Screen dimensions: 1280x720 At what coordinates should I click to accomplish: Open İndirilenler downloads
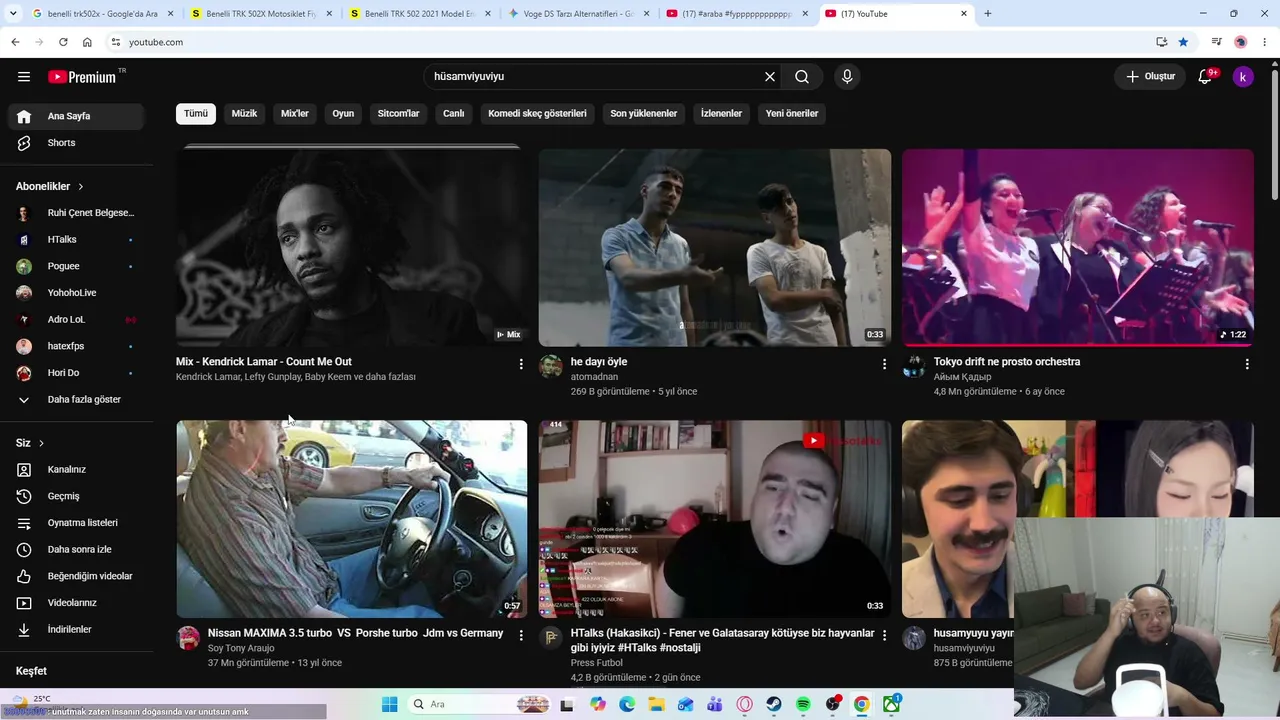(x=76, y=630)
